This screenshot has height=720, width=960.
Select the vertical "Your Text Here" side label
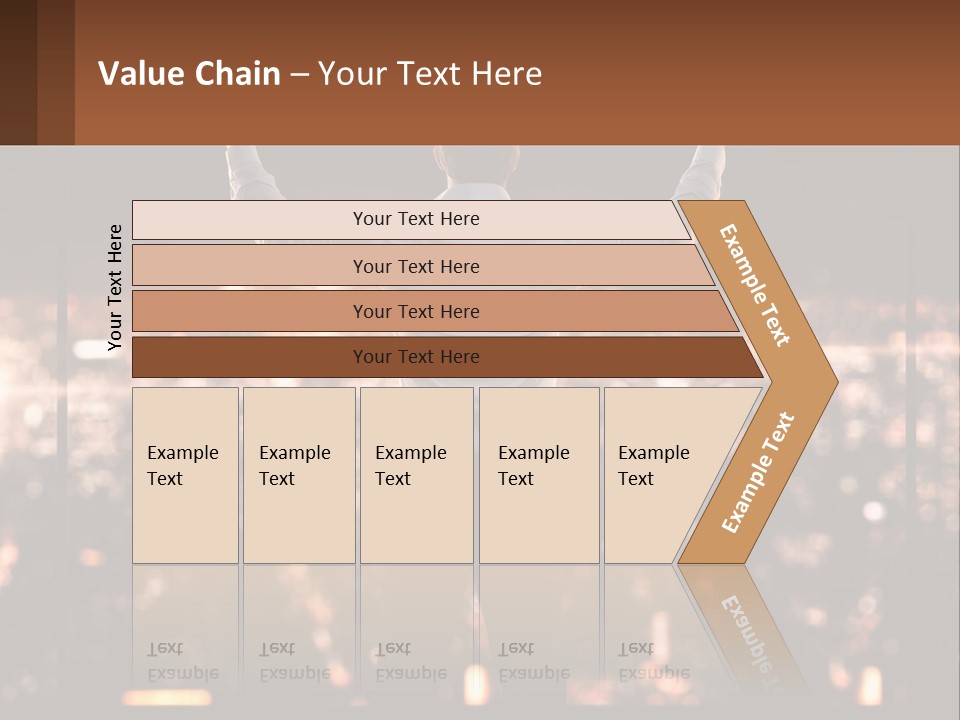point(115,288)
